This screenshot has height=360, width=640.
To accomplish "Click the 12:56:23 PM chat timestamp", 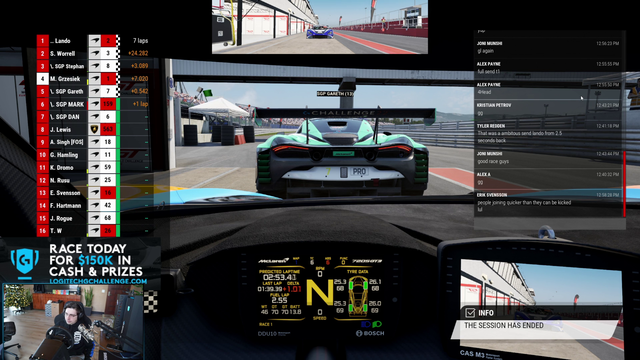I will pyautogui.click(x=607, y=43).
